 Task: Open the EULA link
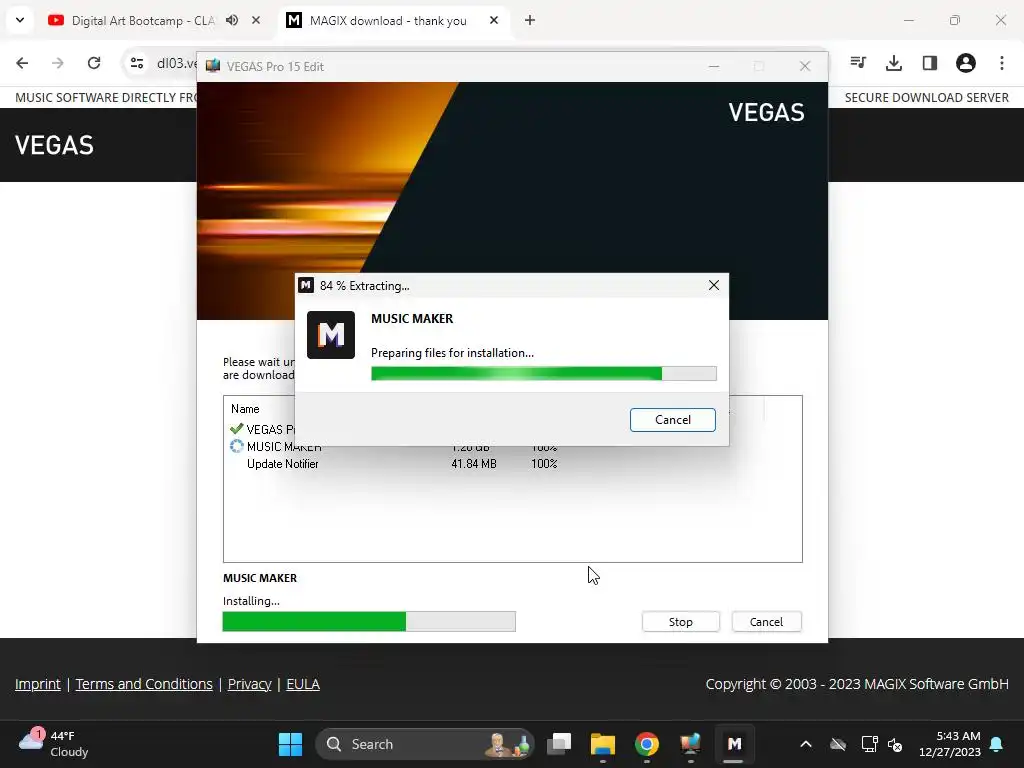[303, 684]
